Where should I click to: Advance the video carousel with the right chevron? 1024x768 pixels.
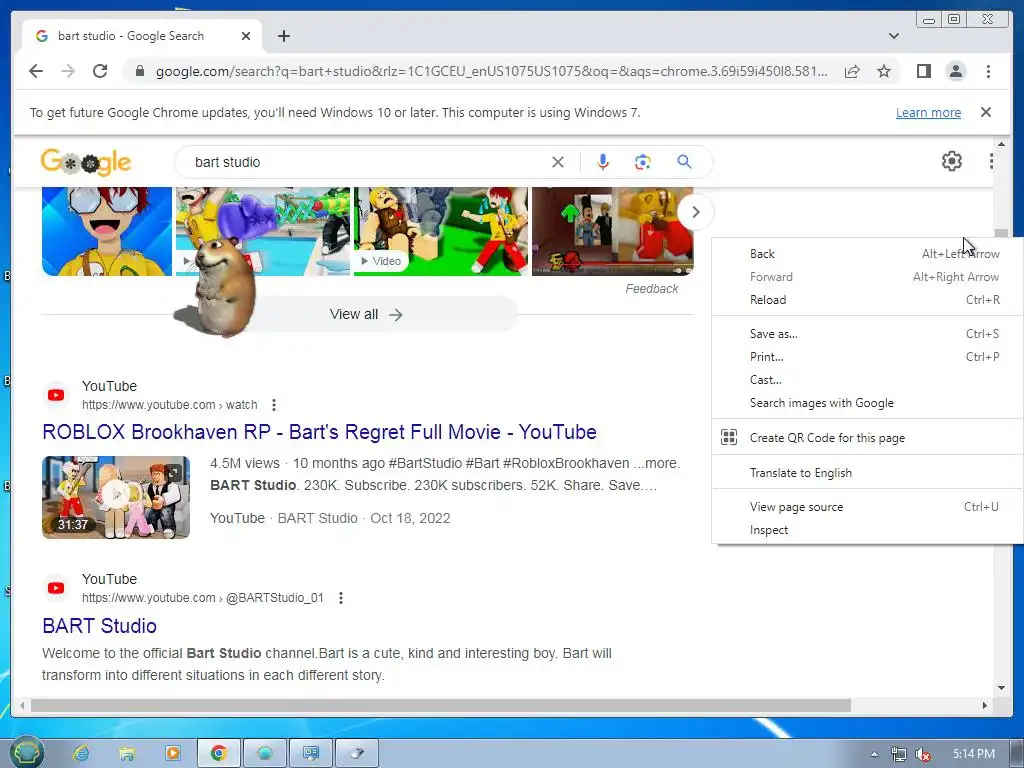696,212
